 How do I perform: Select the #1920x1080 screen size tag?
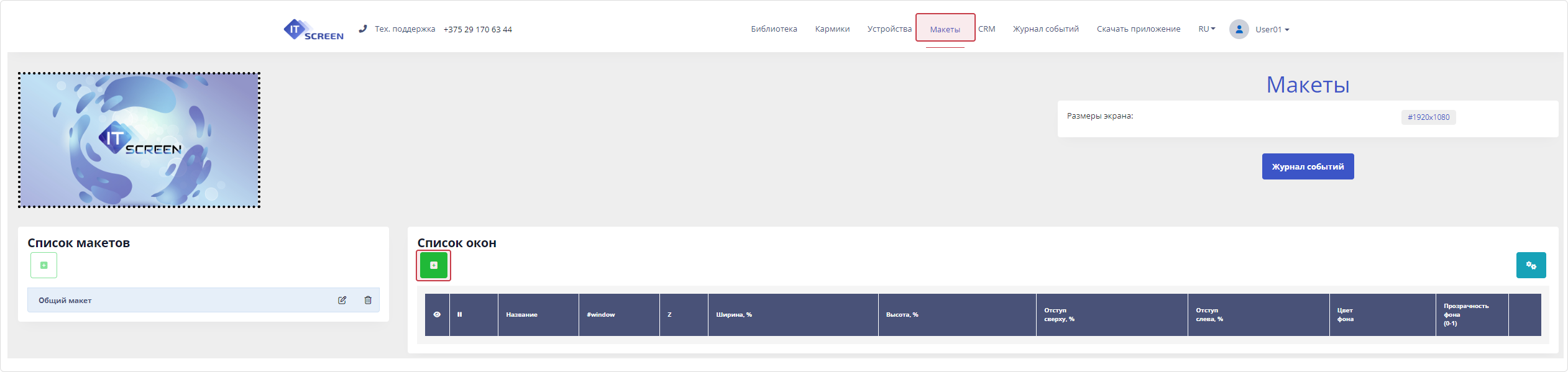[x=1428, y=117]
